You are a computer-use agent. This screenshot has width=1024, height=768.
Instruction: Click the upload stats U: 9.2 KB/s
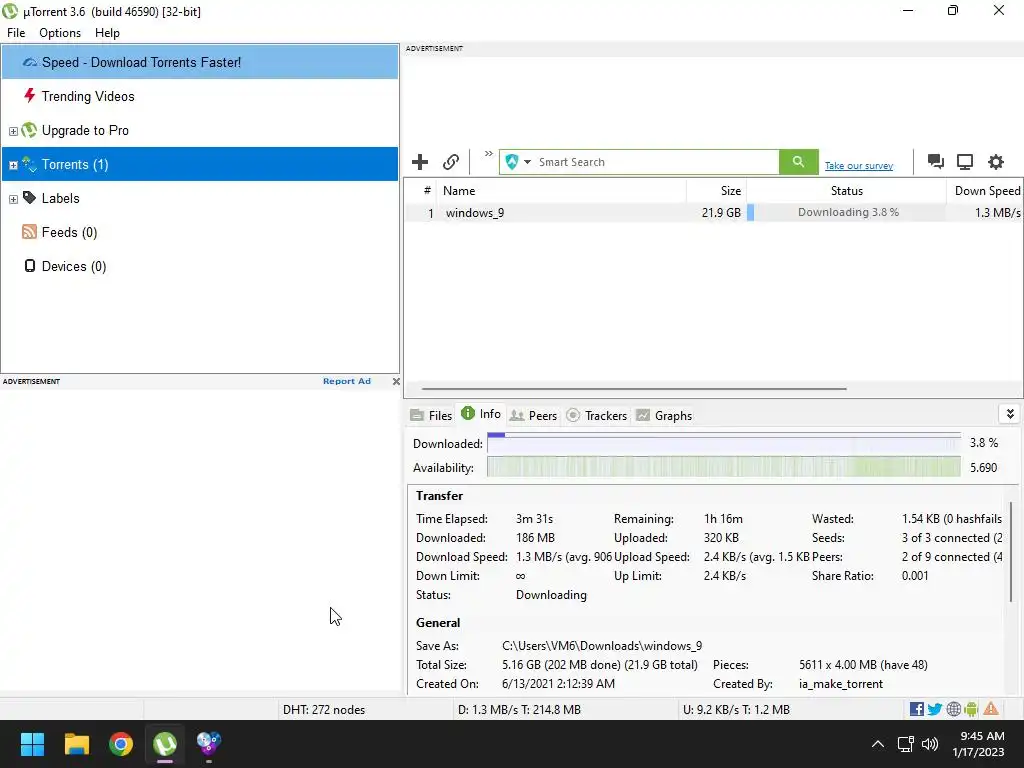(736, 709)
